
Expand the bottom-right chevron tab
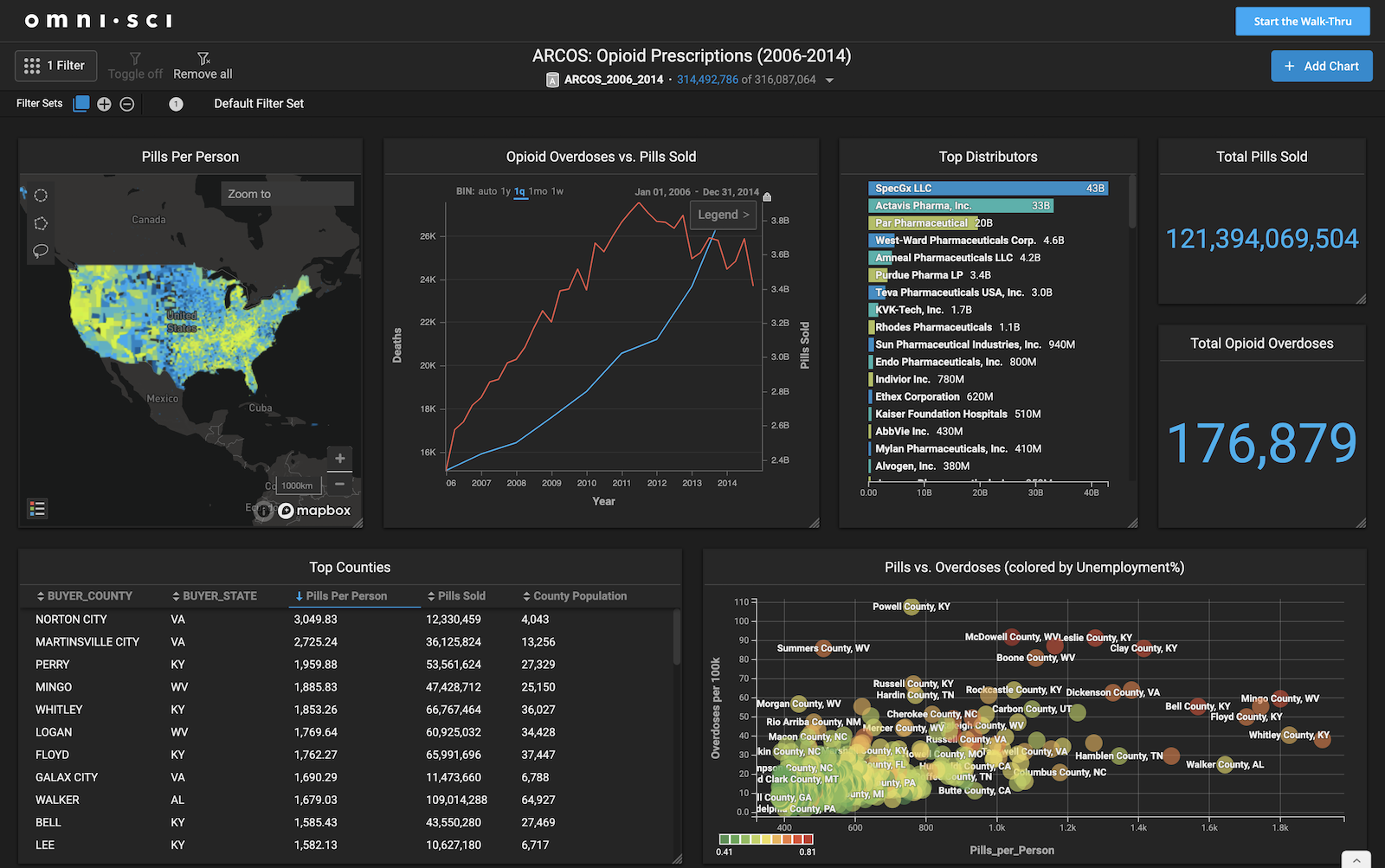(1356, 859)
